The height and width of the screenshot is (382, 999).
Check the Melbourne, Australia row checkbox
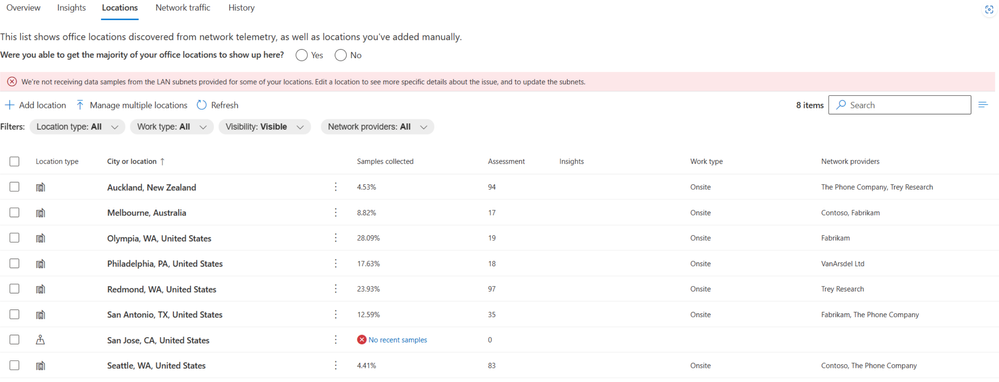click(14, 212)
